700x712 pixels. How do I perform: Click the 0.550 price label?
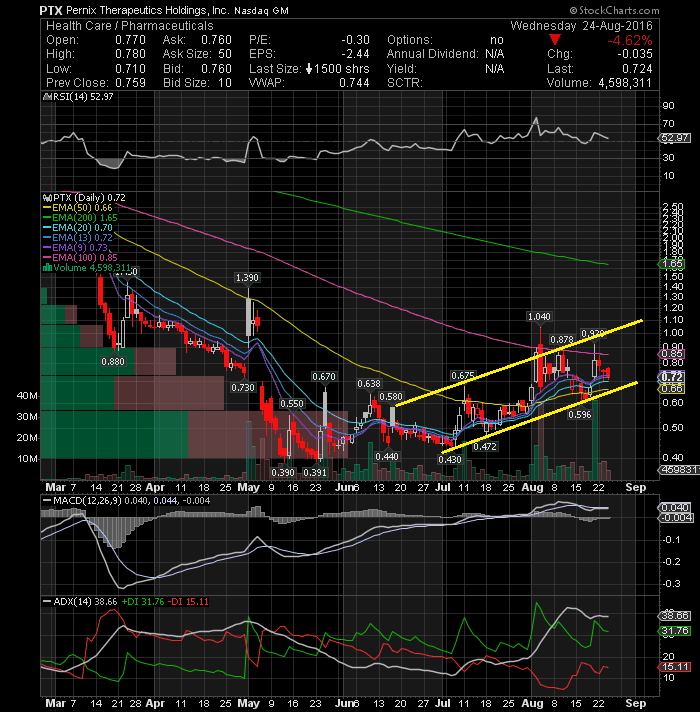tap(291, 404)
